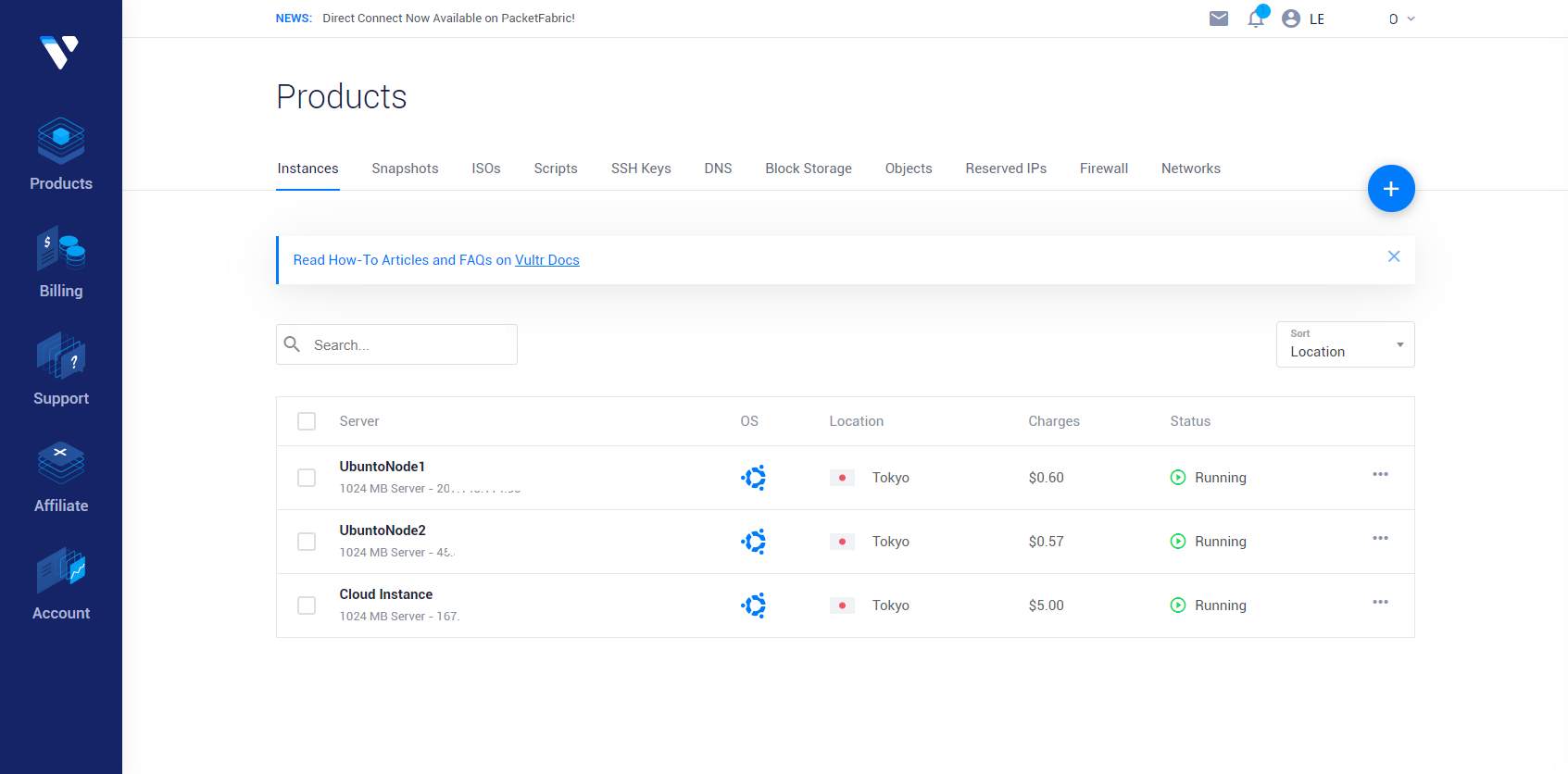Dismiss the Vultr Docs banner

[1394, 256]
